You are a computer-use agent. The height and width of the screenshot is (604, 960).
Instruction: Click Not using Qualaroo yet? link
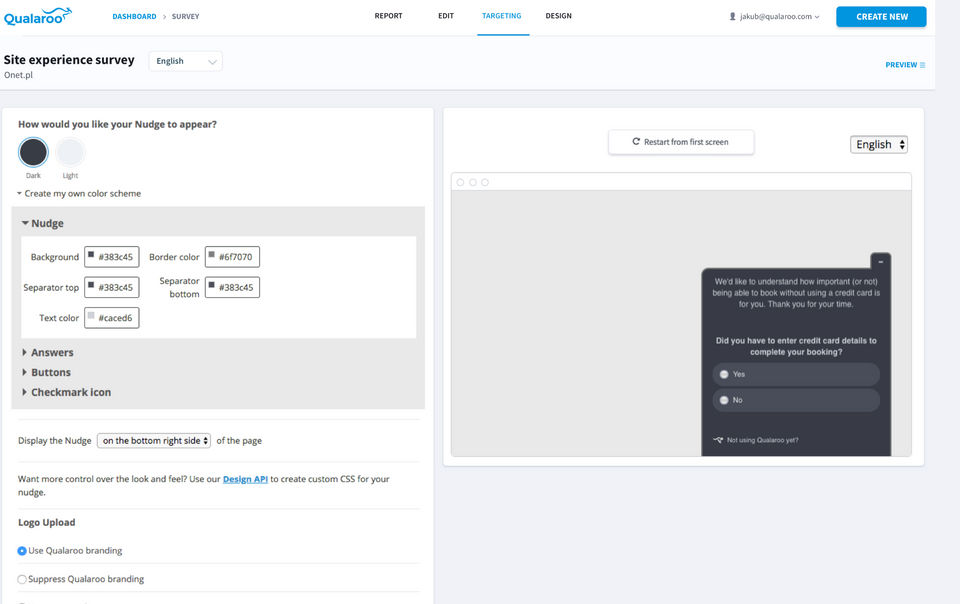(x=762, y=440)
